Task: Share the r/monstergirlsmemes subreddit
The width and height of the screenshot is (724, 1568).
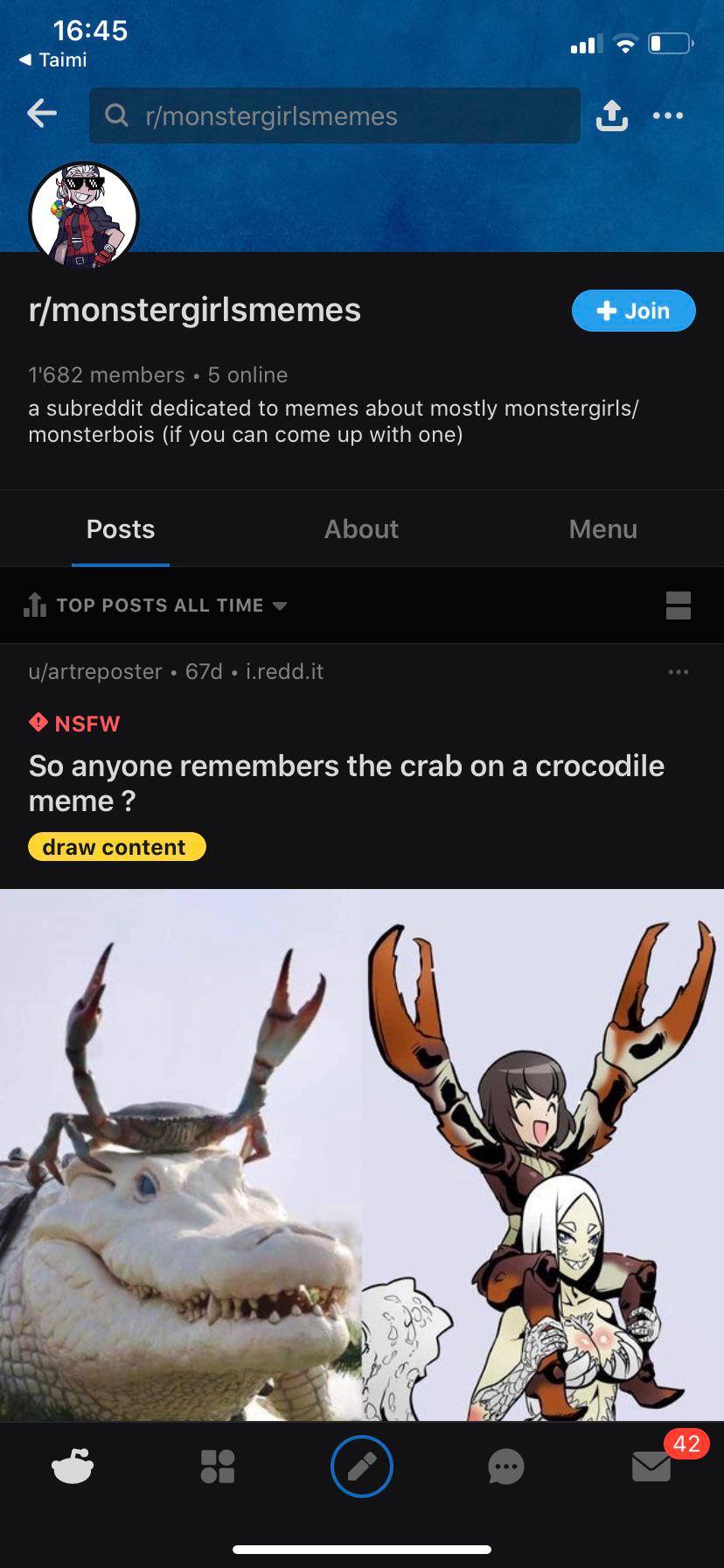Action: click(612, 115)
